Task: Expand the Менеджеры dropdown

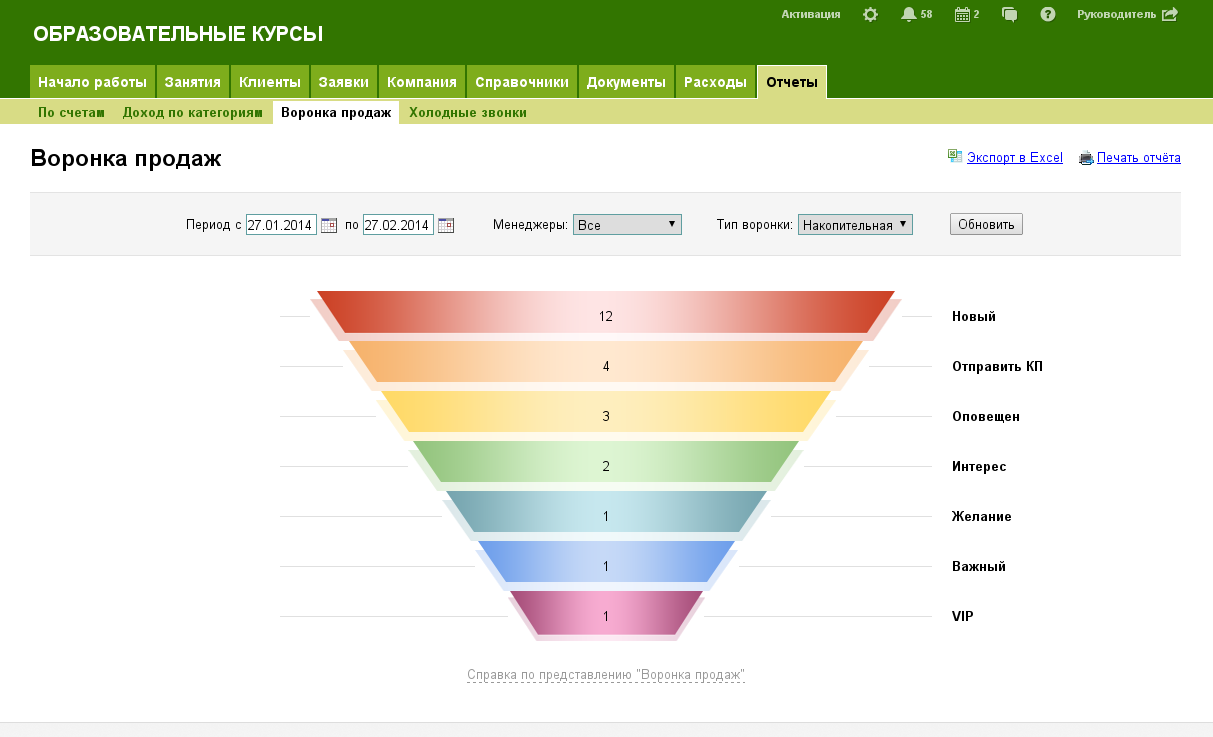Action: point(627,225)
